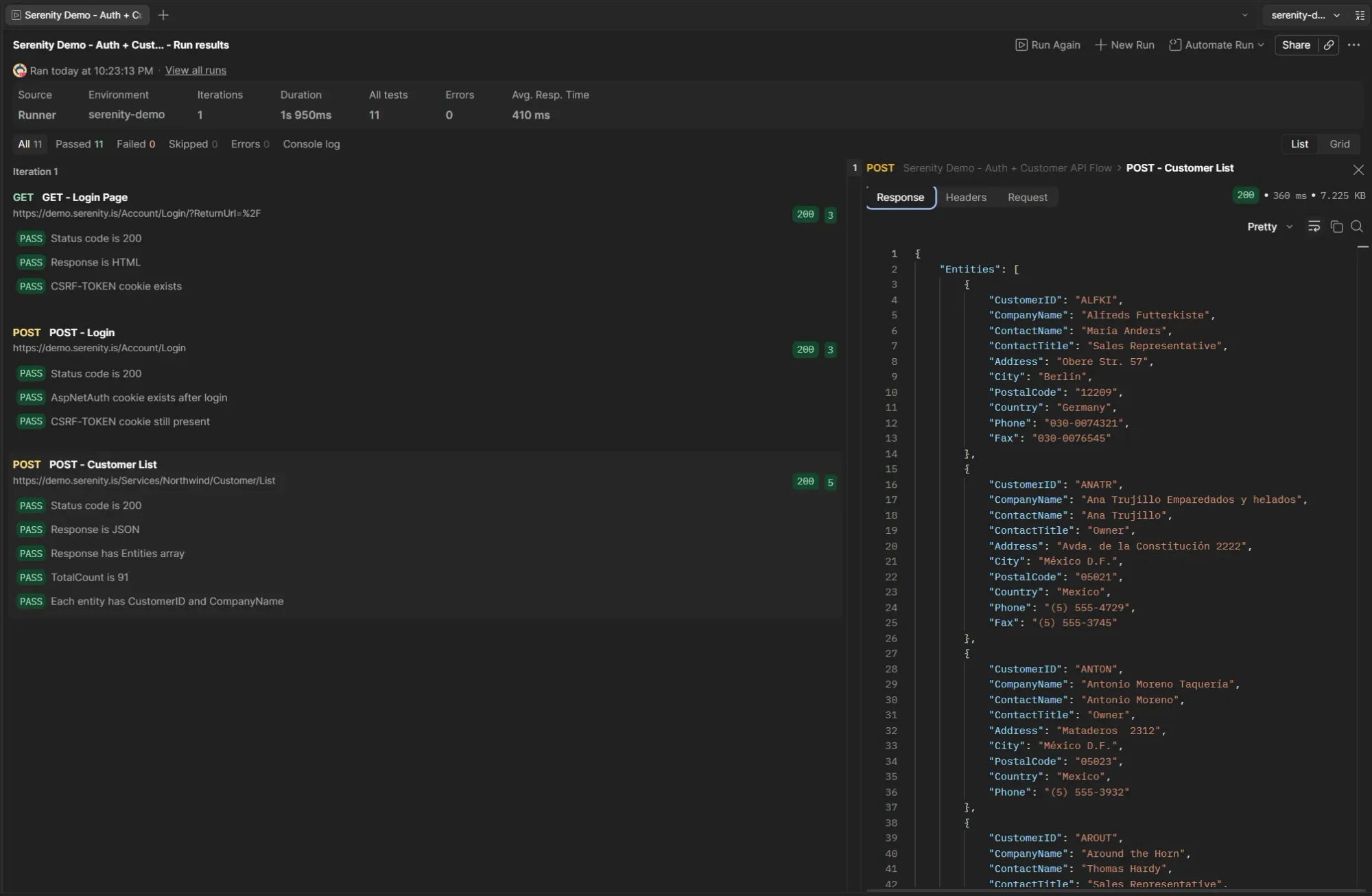Screen dimensions: 1372x896
Task: Open workspace options icon in top-right corner
Action: click(1361, 14)
